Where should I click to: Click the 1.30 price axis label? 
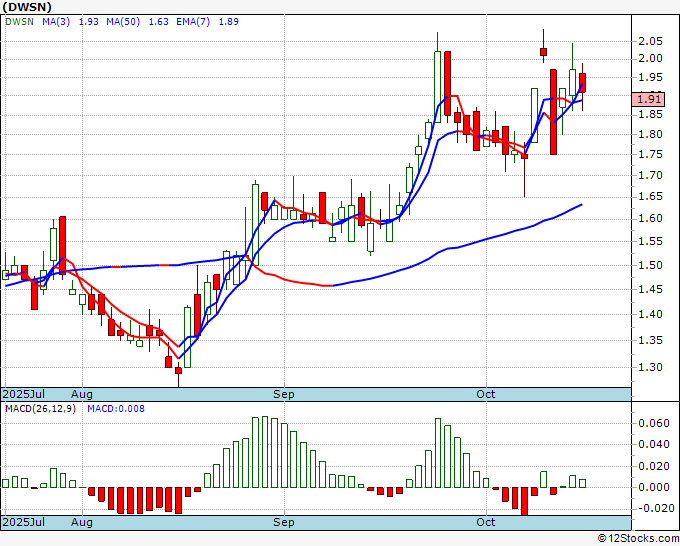pos(651,367)
